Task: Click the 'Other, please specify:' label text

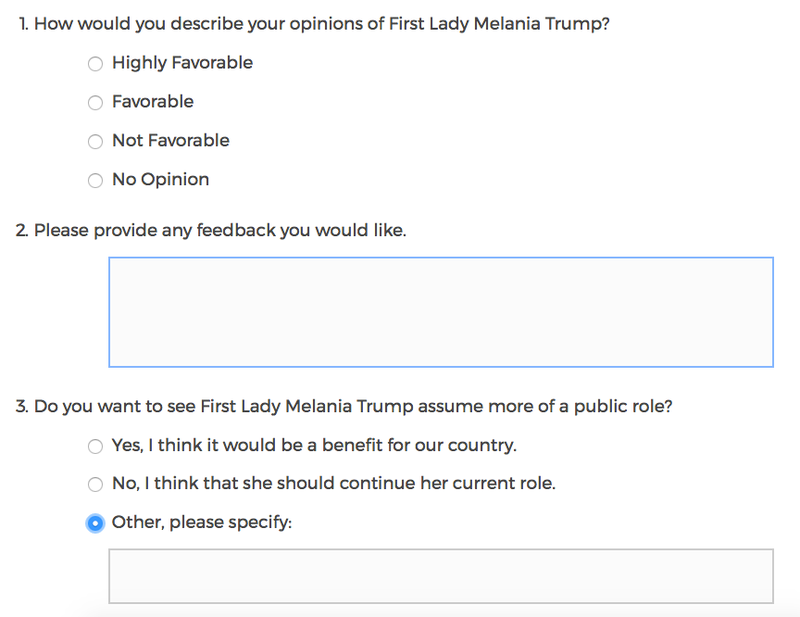Action: (x=202, y=522)
